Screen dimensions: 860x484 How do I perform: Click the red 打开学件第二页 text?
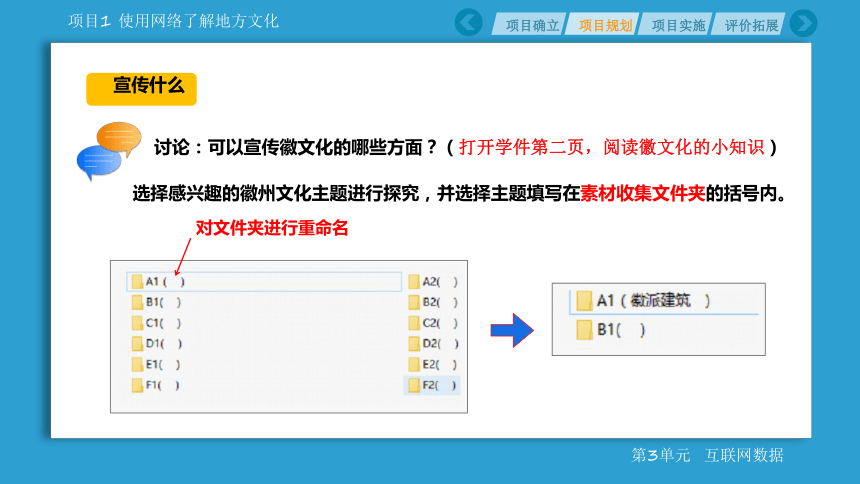[521, 147]
